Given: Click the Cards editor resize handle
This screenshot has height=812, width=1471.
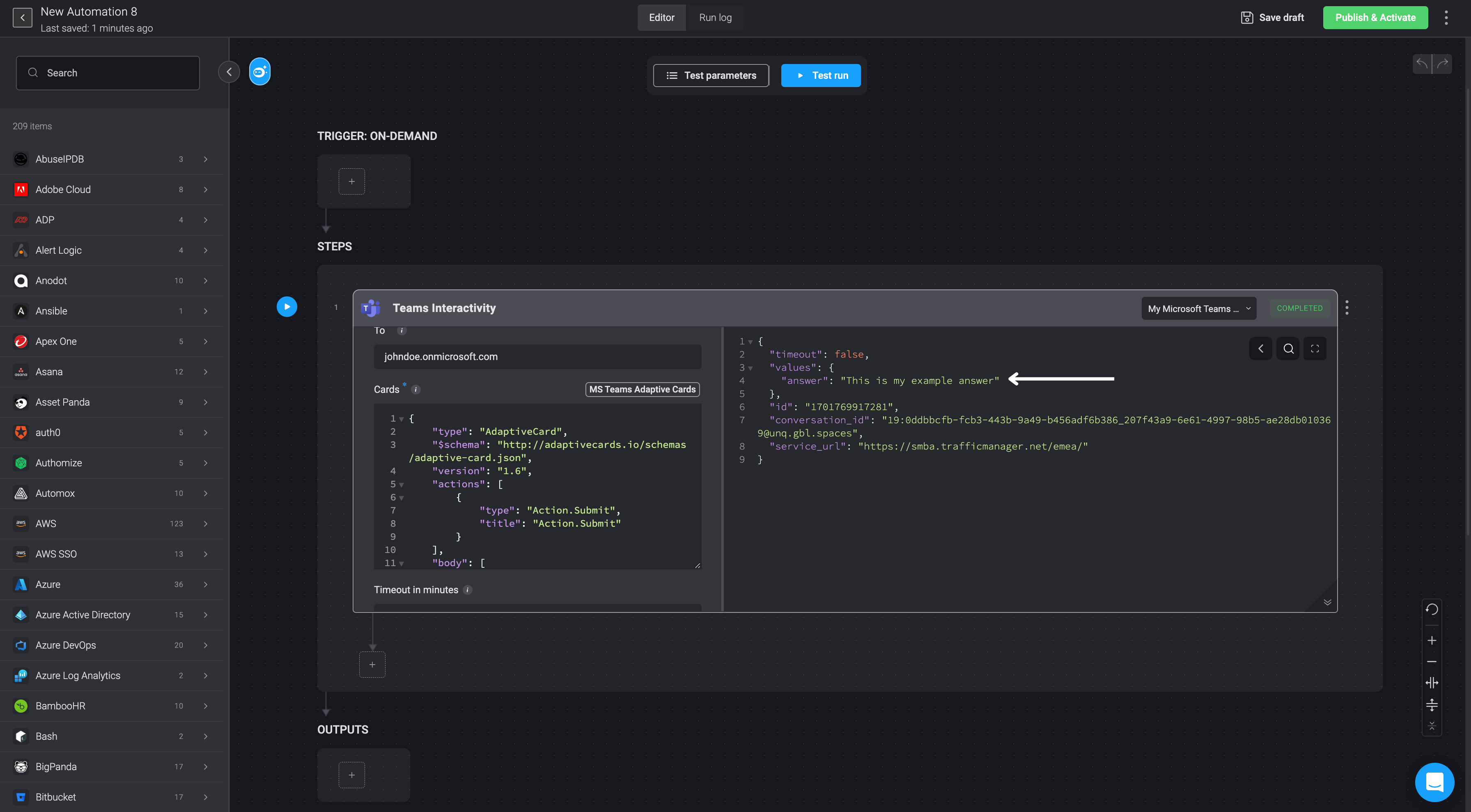Looking at the screenshot, I should 697,565.
